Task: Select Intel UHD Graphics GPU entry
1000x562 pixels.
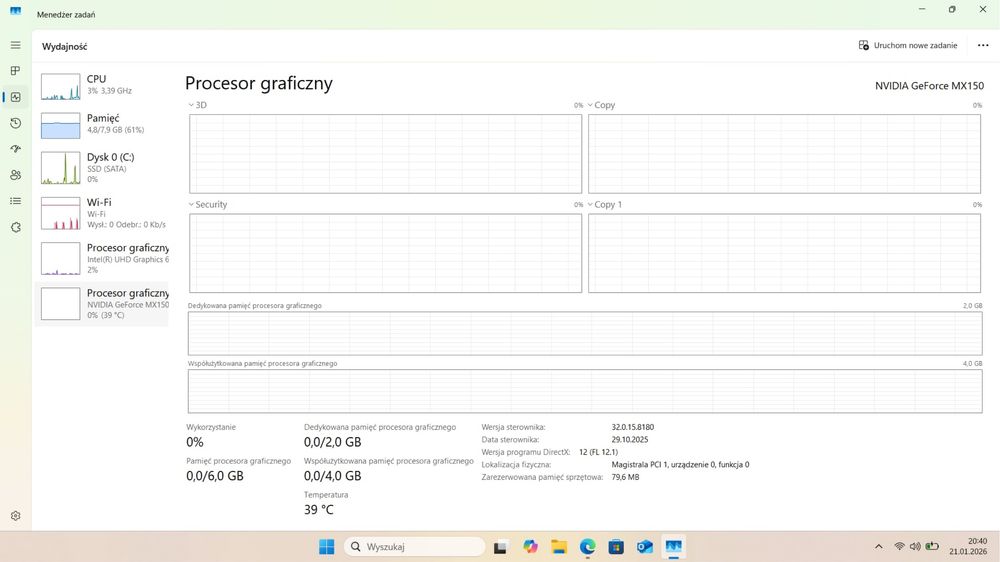Action: point(102,258)
